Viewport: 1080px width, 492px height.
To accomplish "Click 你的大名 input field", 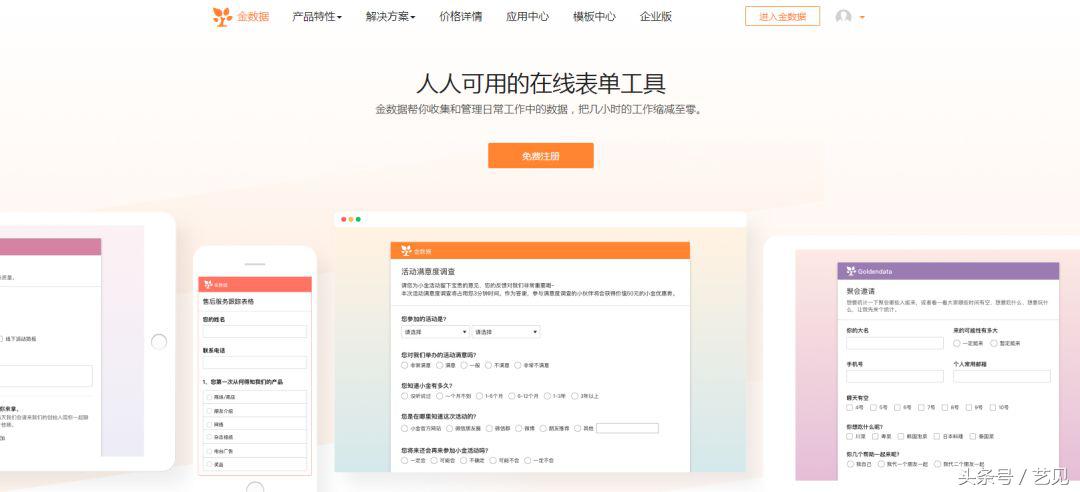I will pos(895,343).
